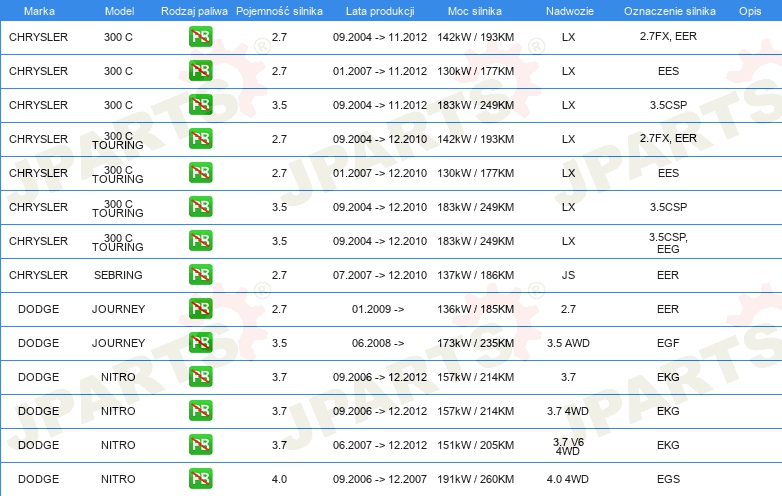The image size is (782, 496).
Task: Click the Marka column header
Action: coord(39,11)
